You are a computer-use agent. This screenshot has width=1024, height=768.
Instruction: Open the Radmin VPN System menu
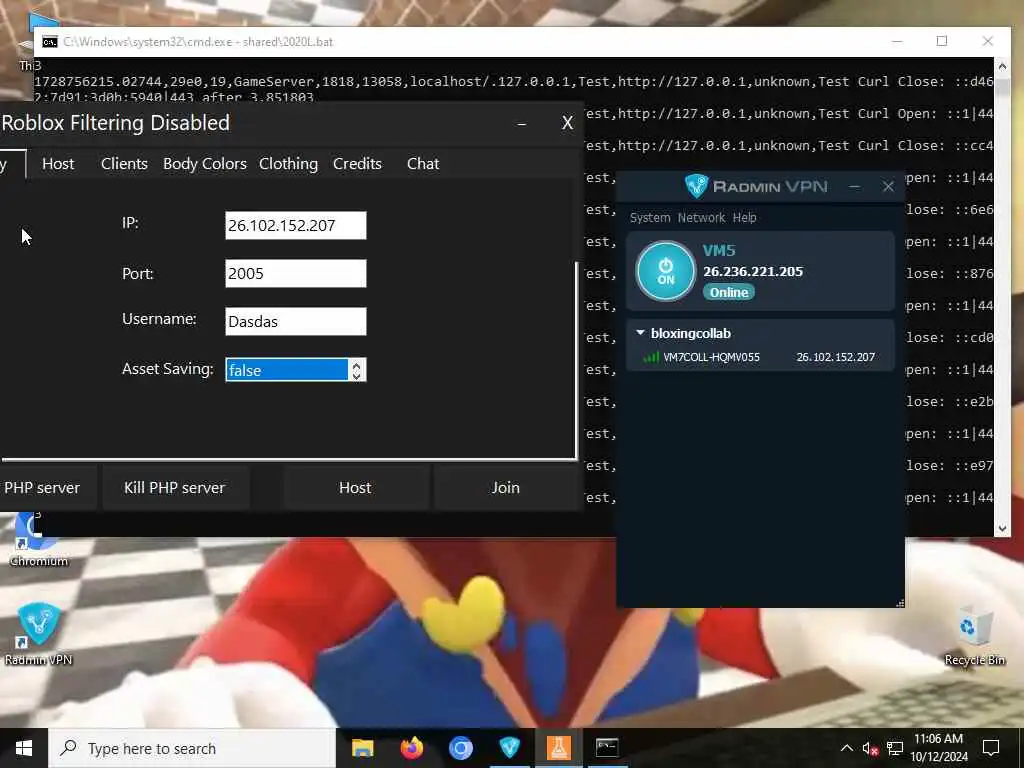(650, 217)
